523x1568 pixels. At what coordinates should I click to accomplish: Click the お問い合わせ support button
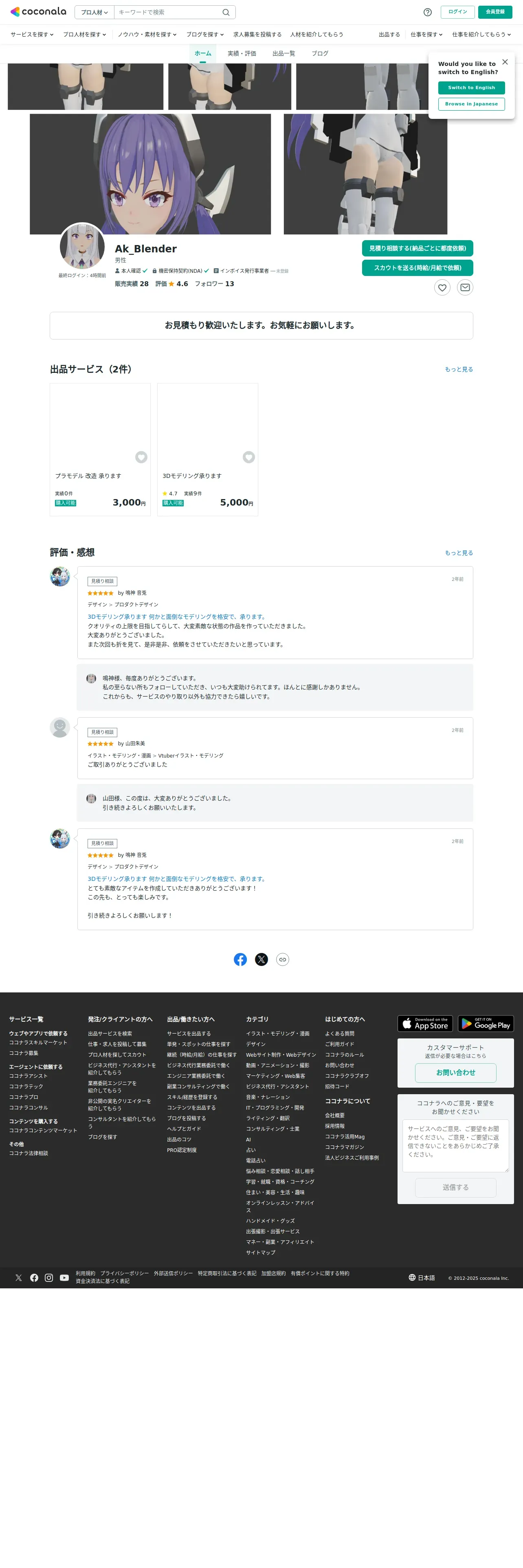pyautogui.click(x=455, y=1073)
